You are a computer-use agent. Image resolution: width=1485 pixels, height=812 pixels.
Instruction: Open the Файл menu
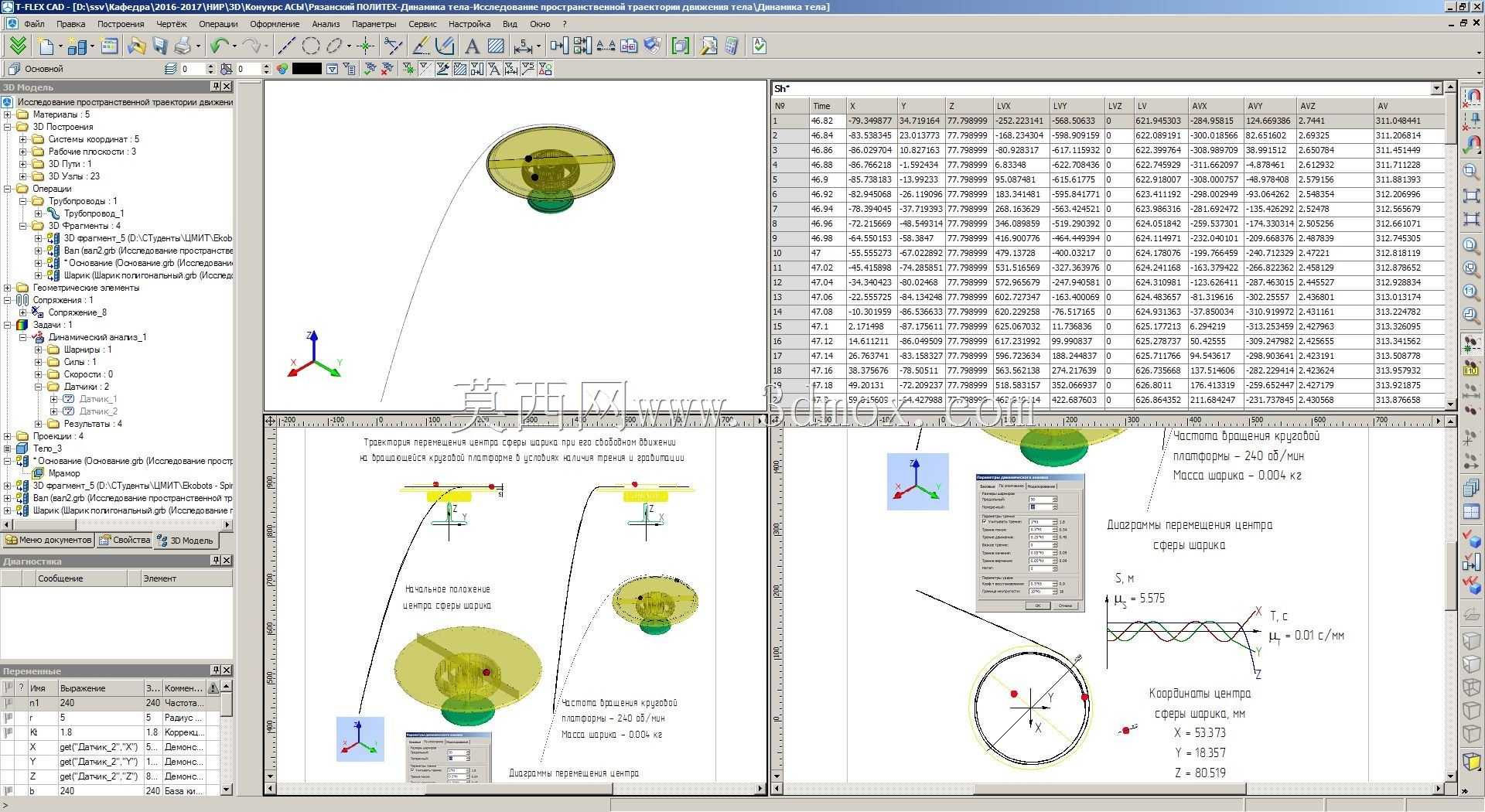(x=34, y=24)
